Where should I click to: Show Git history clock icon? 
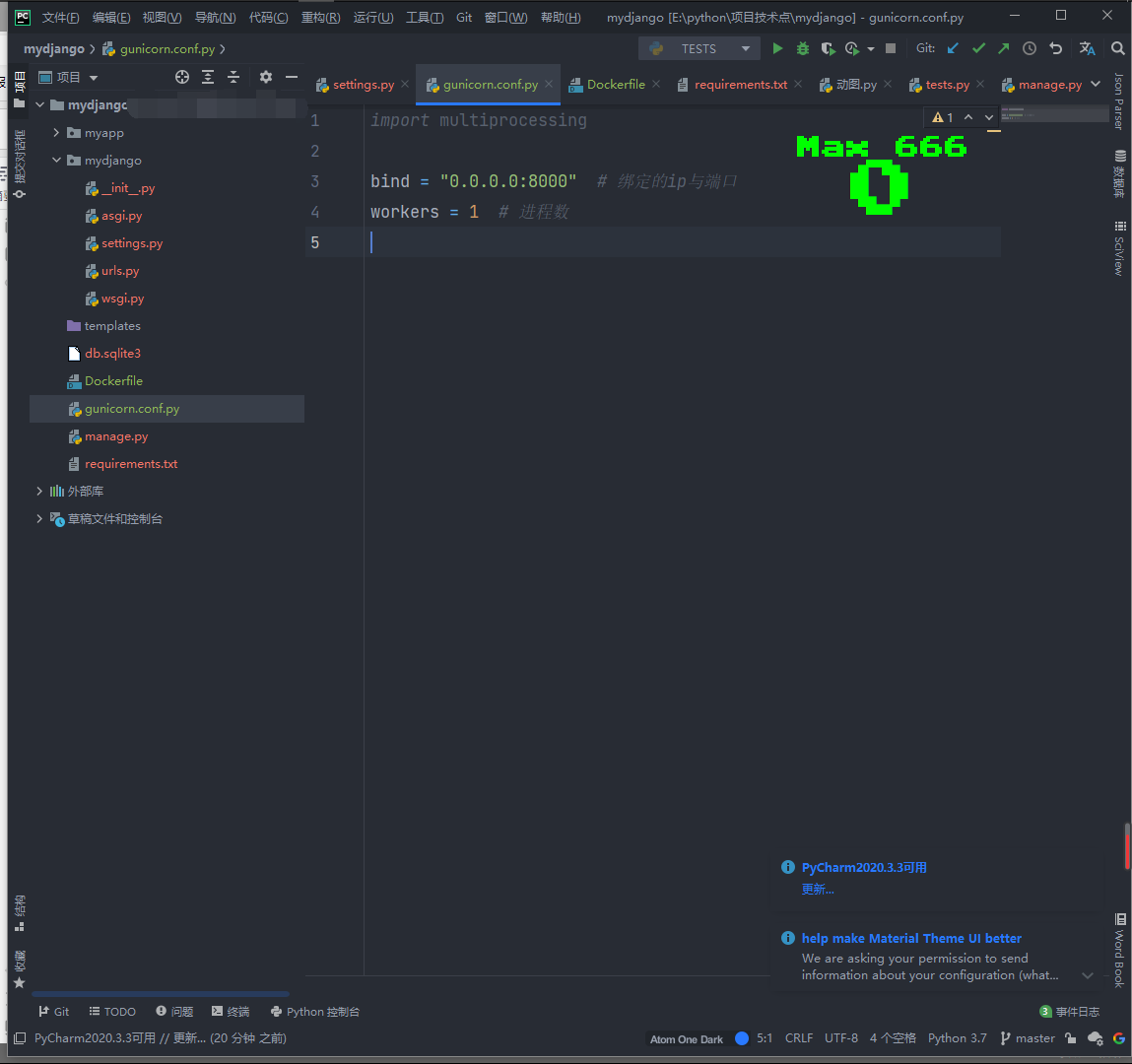coord(1029,48)
